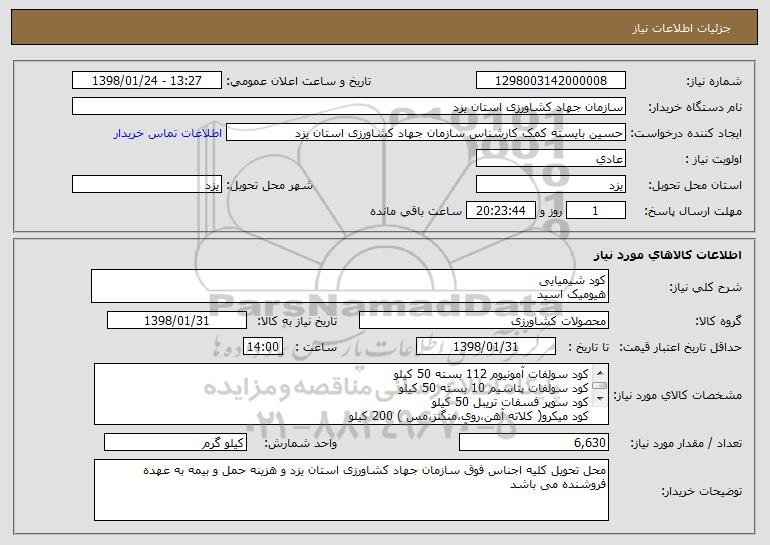770x545 pixels.
Task: Select the public announcement date field 1398/01/24 - 13:27
Action: (147, 80)
